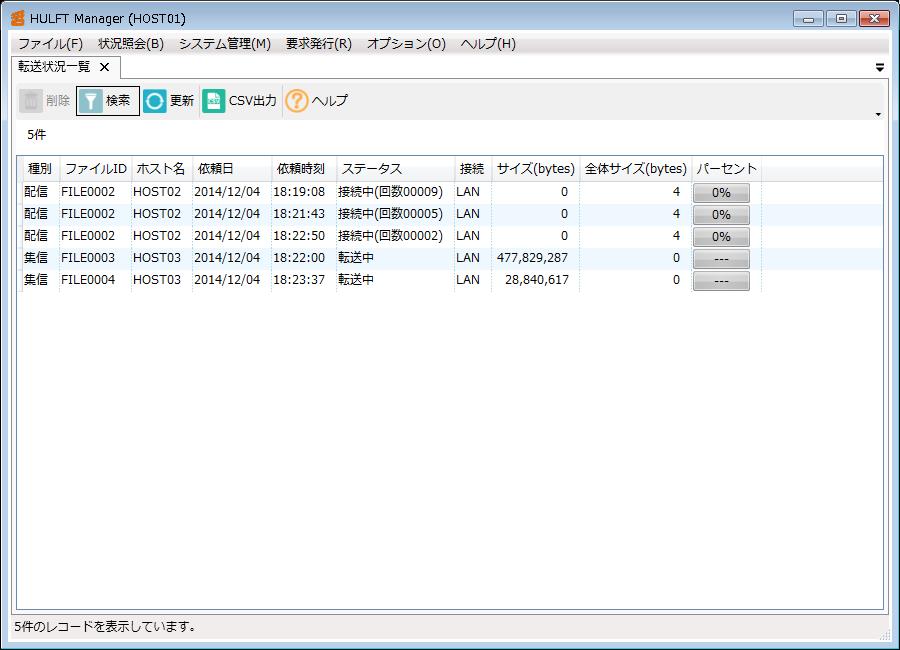Viewport: 900px width, 650px height.
Task: Open the システム管理(M) menu
Action: coord(224,44)
